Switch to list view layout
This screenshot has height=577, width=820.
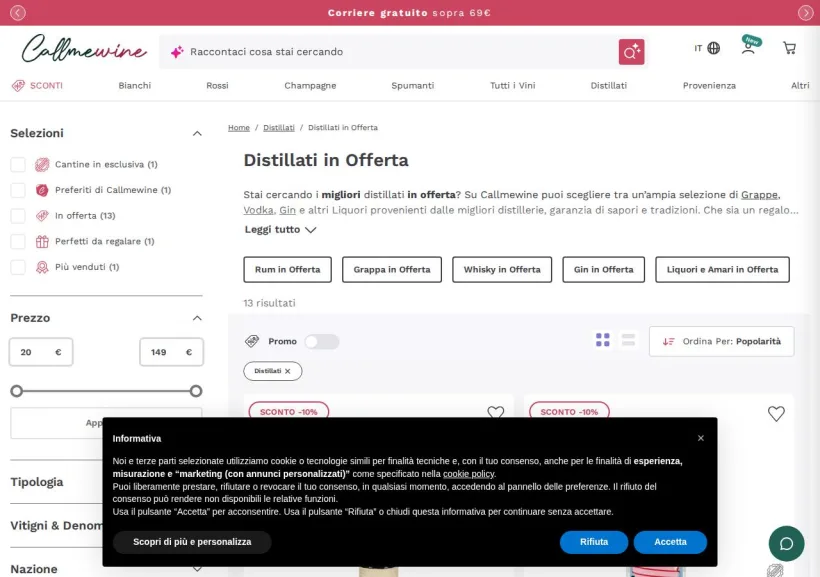coord(628,340)
